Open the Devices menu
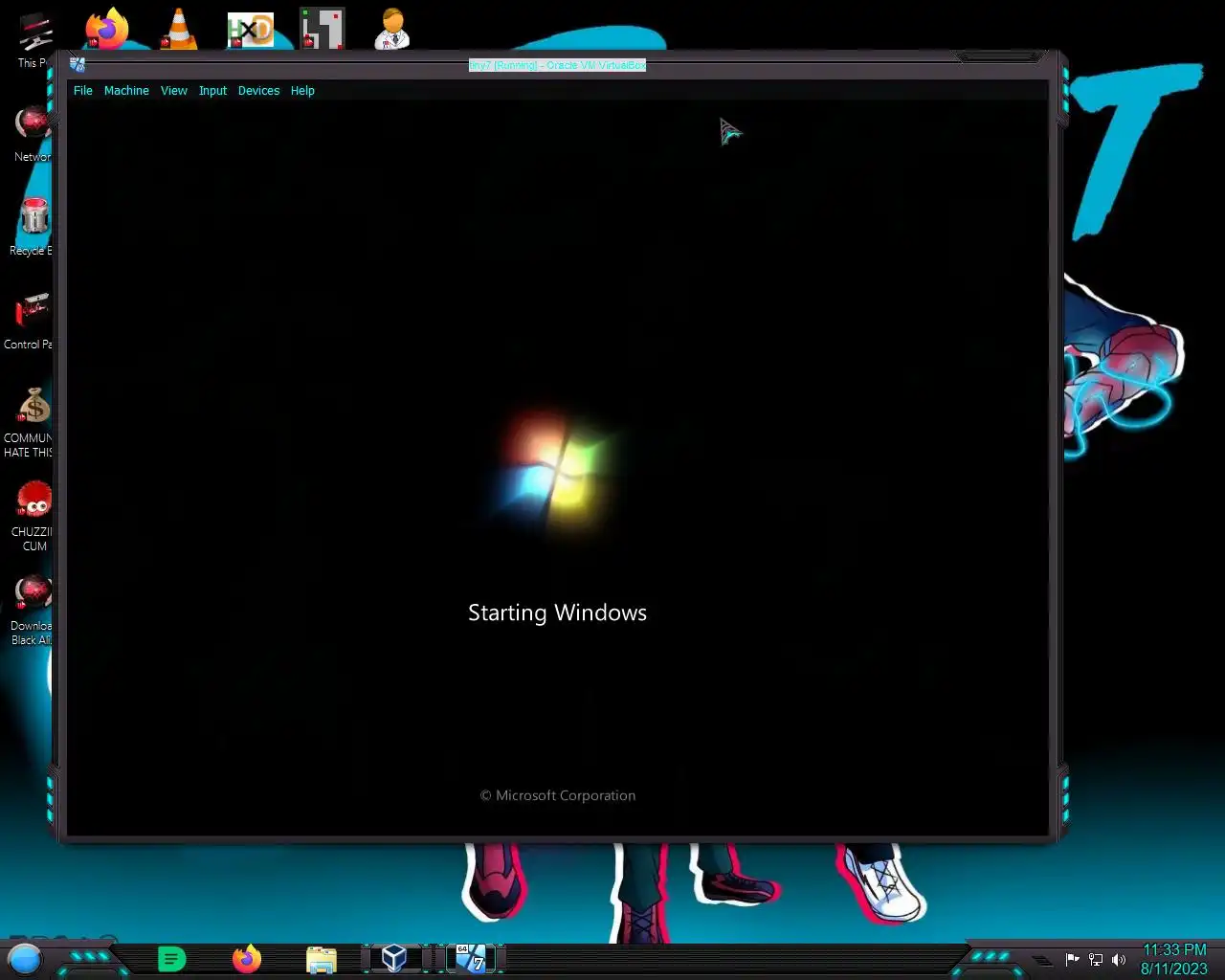The height and width of the screenshot is (980, 1225). [x=258, y=91]
